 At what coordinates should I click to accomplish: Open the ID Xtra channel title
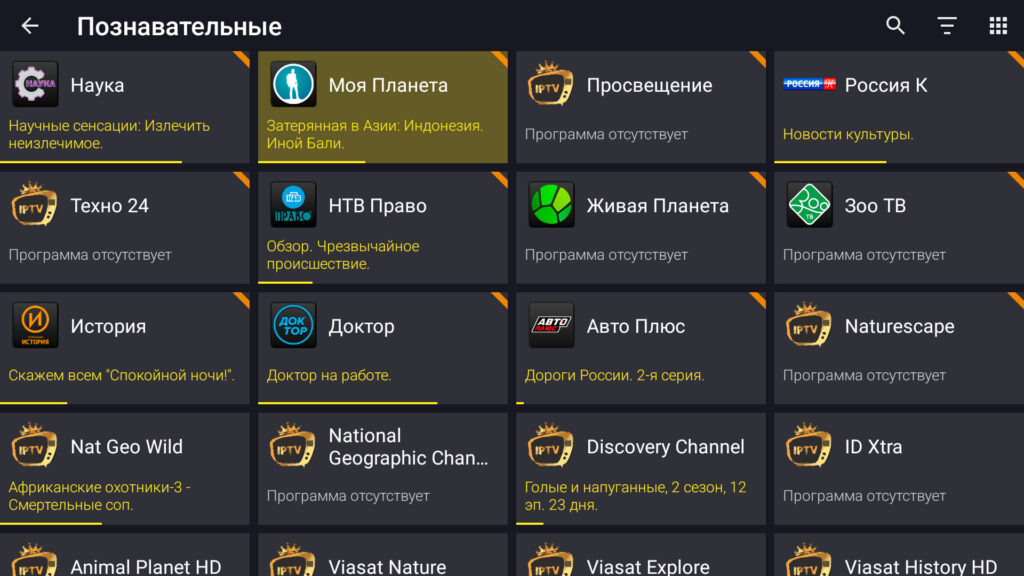pyautogui.click(x=873, y=447)
